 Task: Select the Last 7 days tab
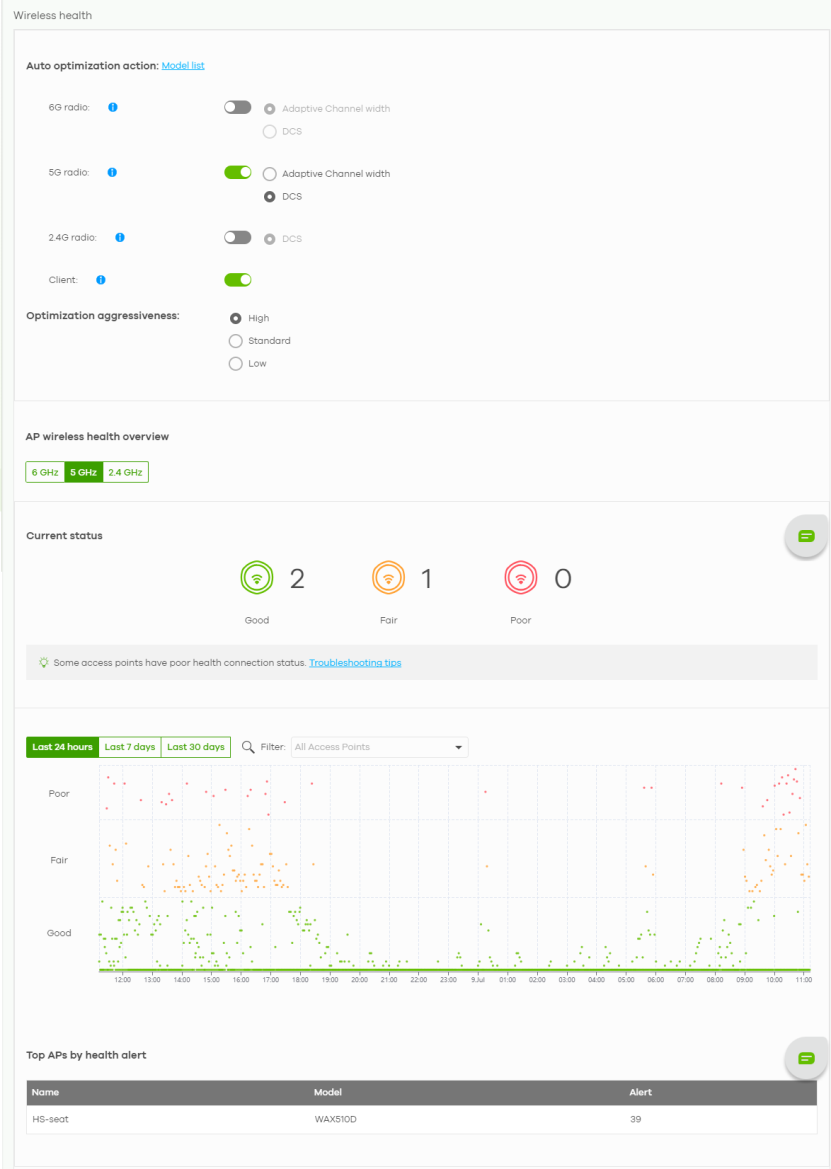(x=130, y=747)
